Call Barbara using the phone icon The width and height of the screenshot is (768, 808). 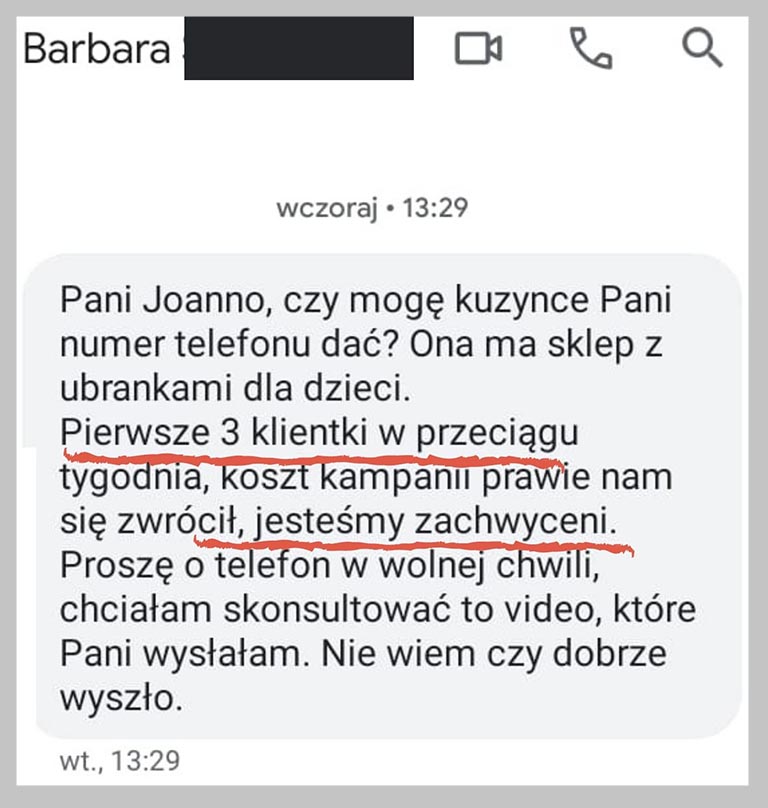pyautogui.click(x=591, y=48)
